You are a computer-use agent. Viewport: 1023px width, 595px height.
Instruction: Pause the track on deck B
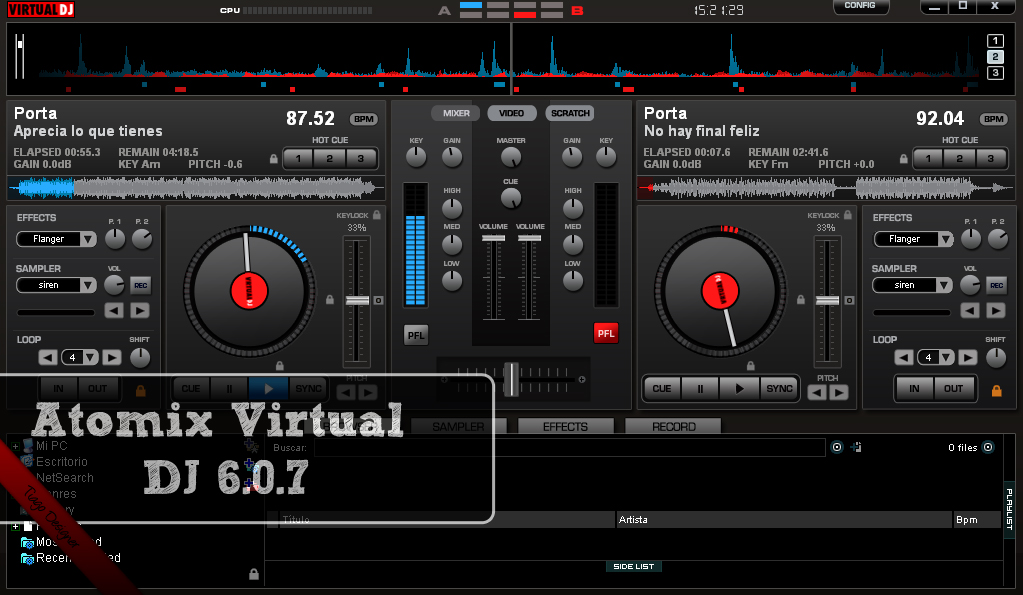[700, 389]
